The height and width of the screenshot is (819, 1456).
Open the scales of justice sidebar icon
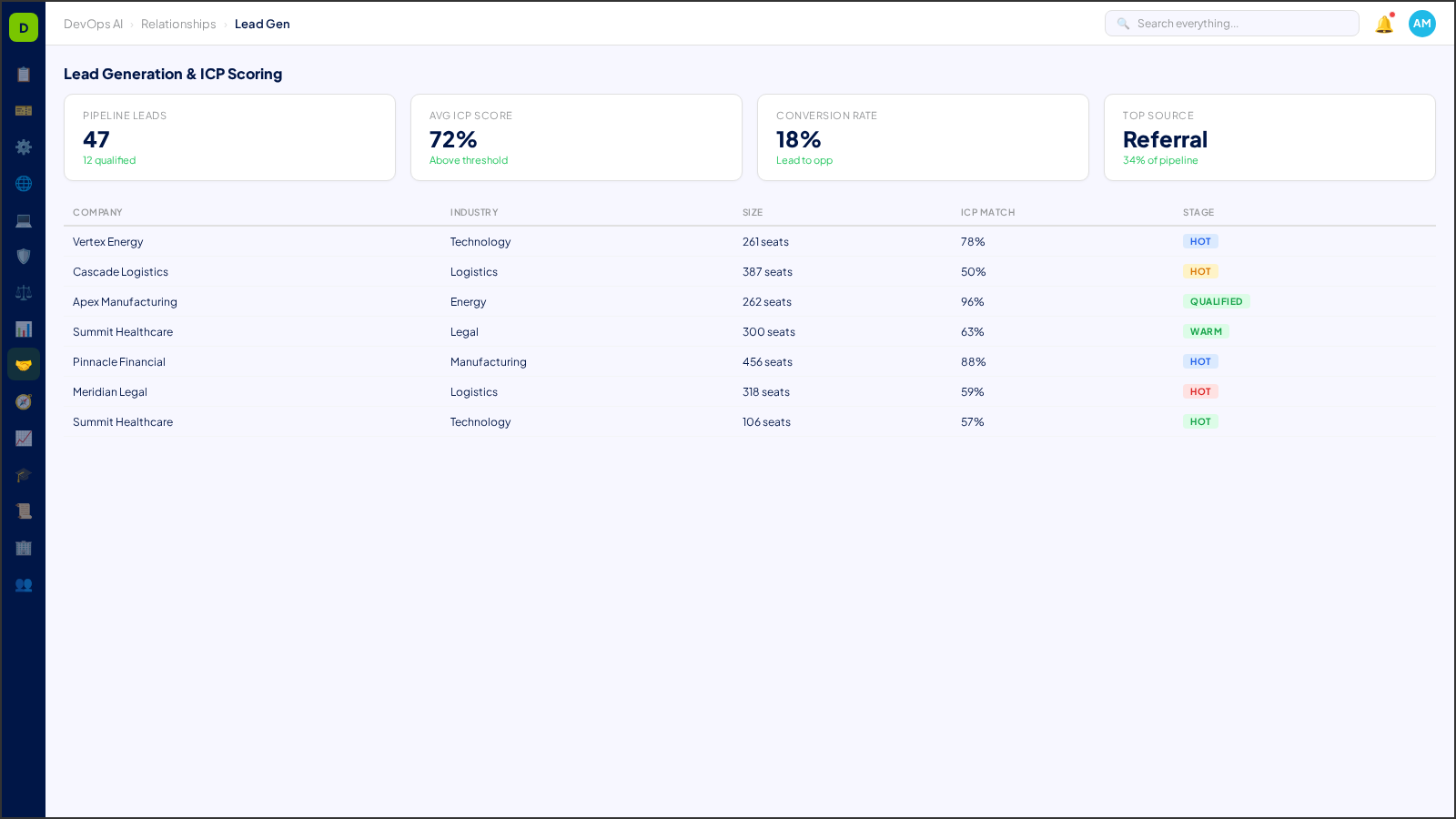point(23,292)
